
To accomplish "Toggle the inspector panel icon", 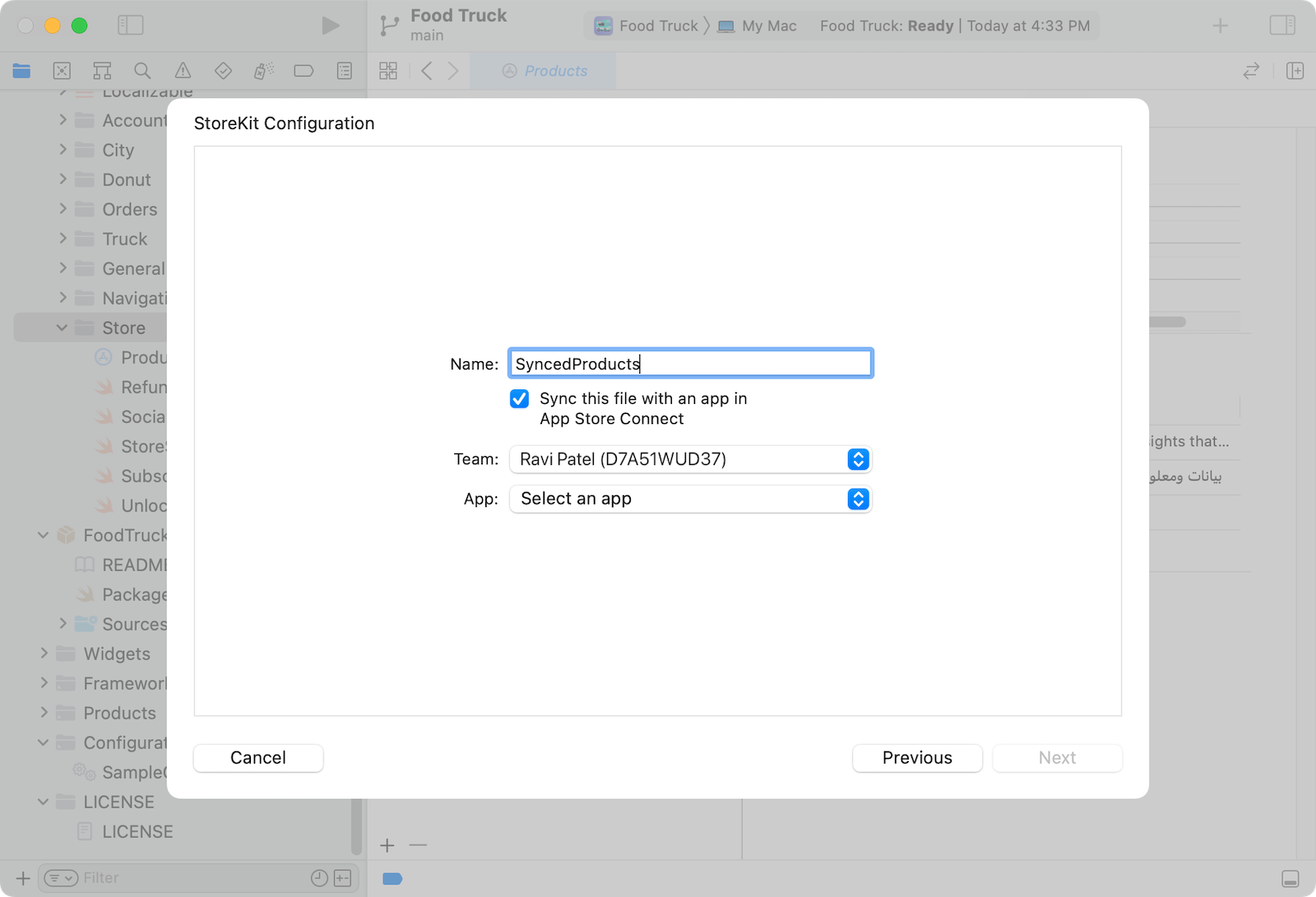I will (1281, 26).
